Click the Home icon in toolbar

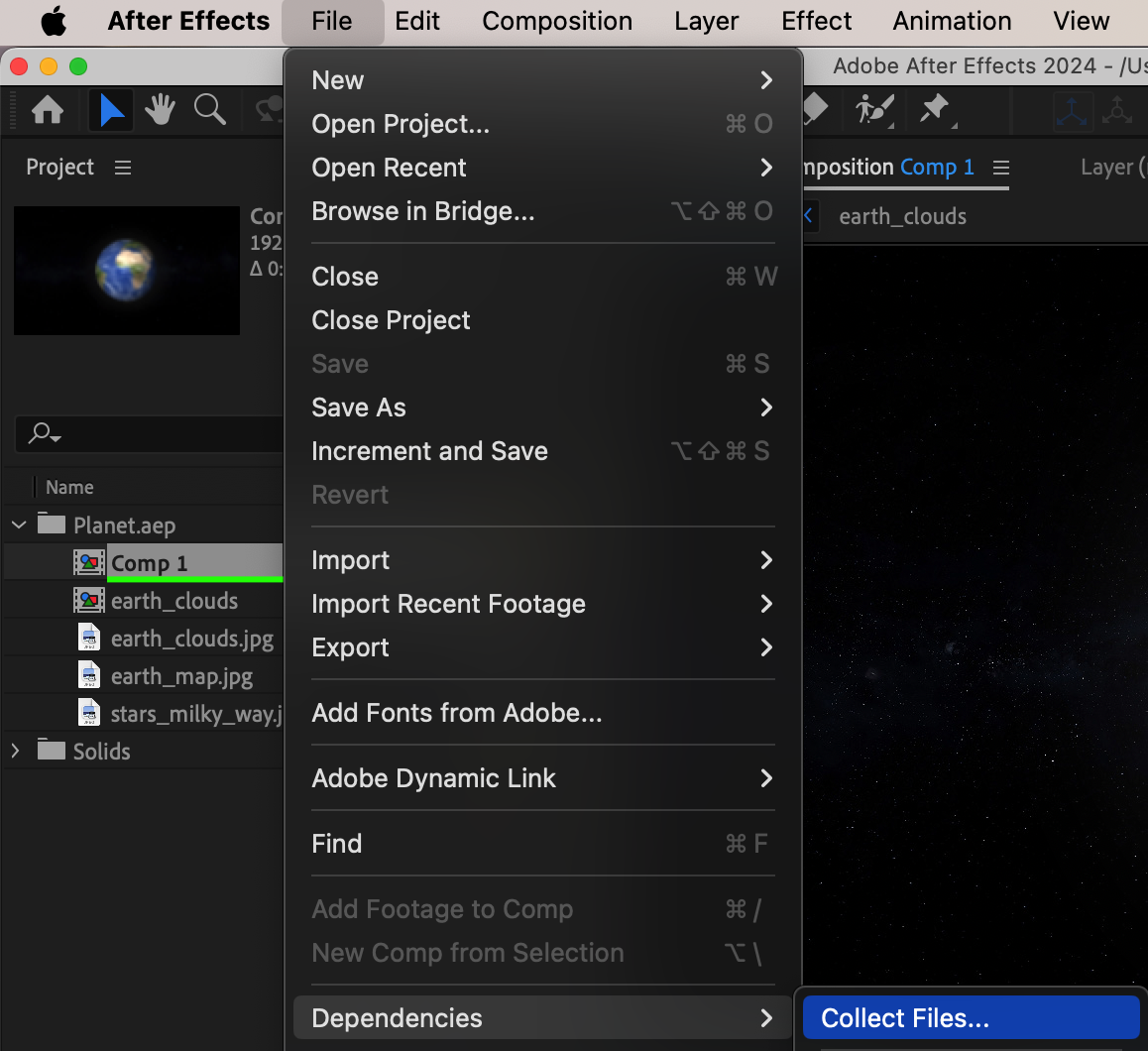(x=48, y=111)
